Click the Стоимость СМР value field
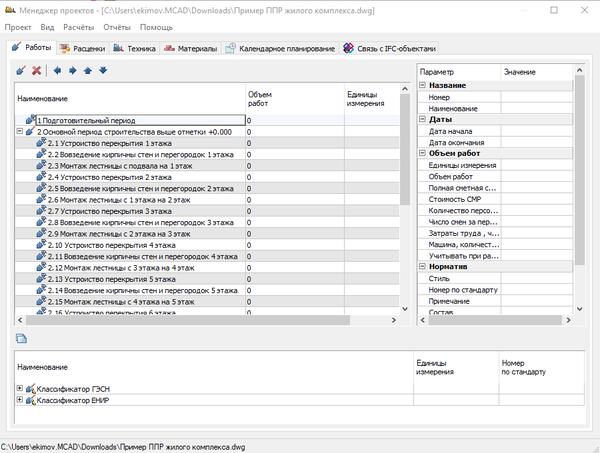 pyautogui.click(x=536, y=199)
